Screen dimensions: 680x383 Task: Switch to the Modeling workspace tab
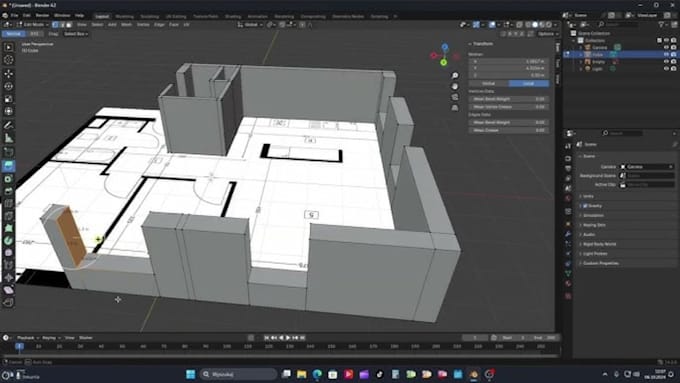(124, 16)
